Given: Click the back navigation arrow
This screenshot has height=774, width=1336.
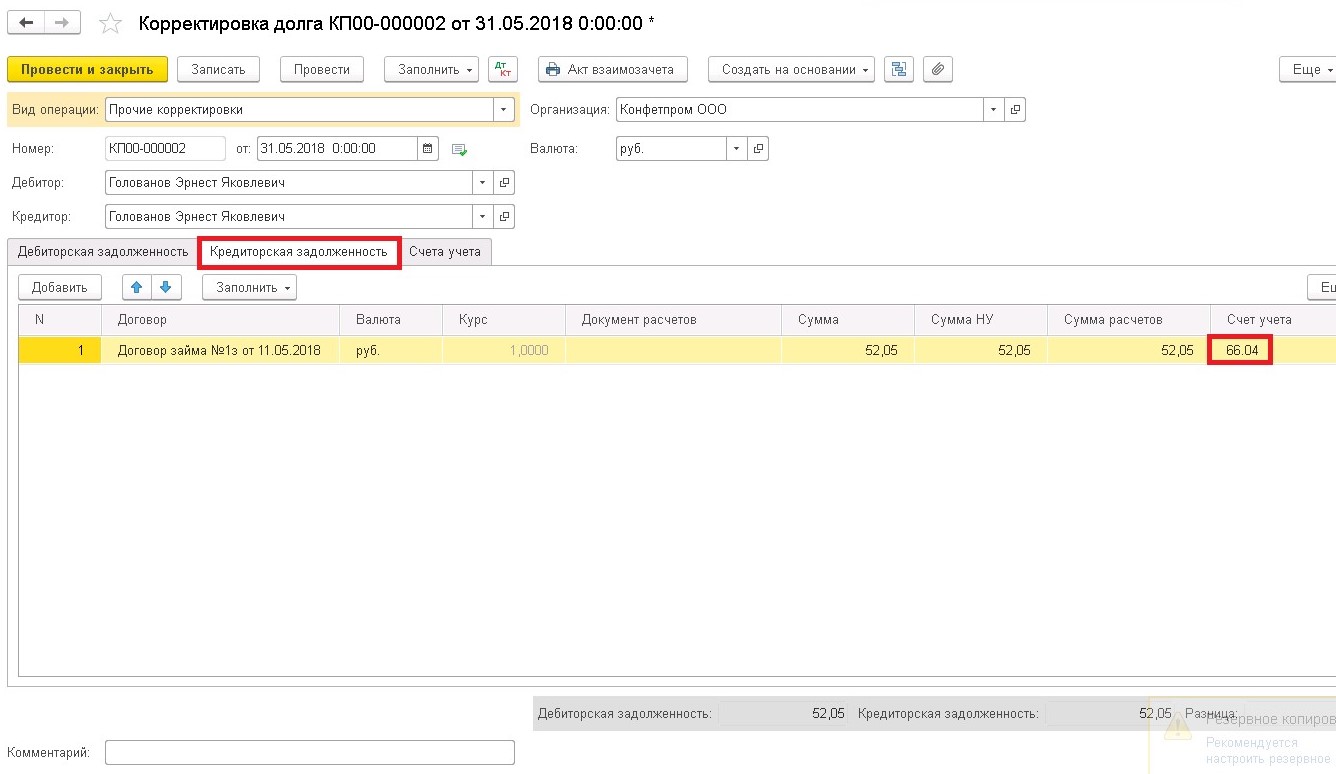Looking at the screenshot, I should (x=26, y=22).
